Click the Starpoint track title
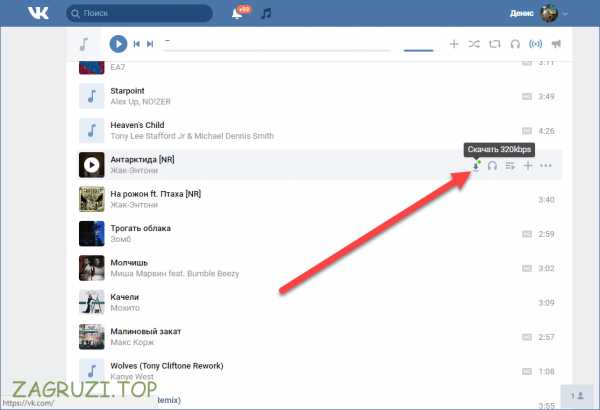The height and width of the screenshot is (410, 600). (127, 91)
